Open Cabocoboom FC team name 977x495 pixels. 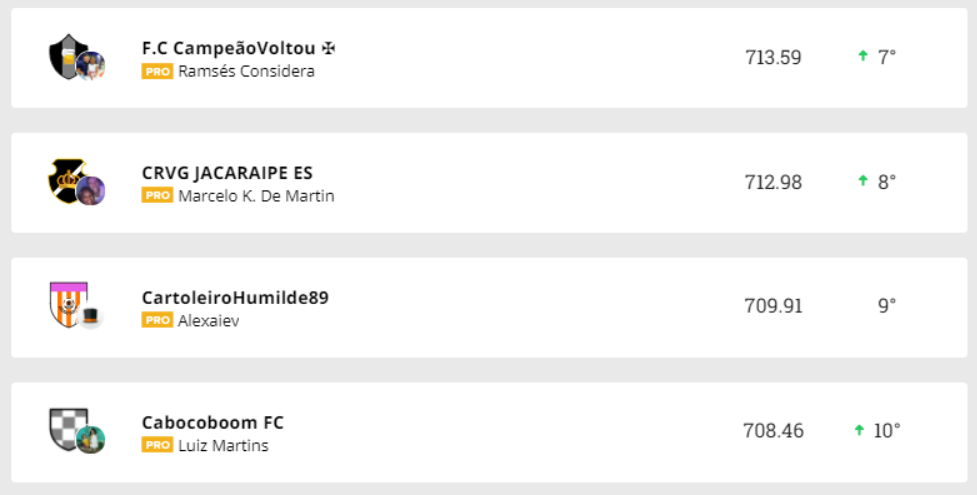pos(213,423)
